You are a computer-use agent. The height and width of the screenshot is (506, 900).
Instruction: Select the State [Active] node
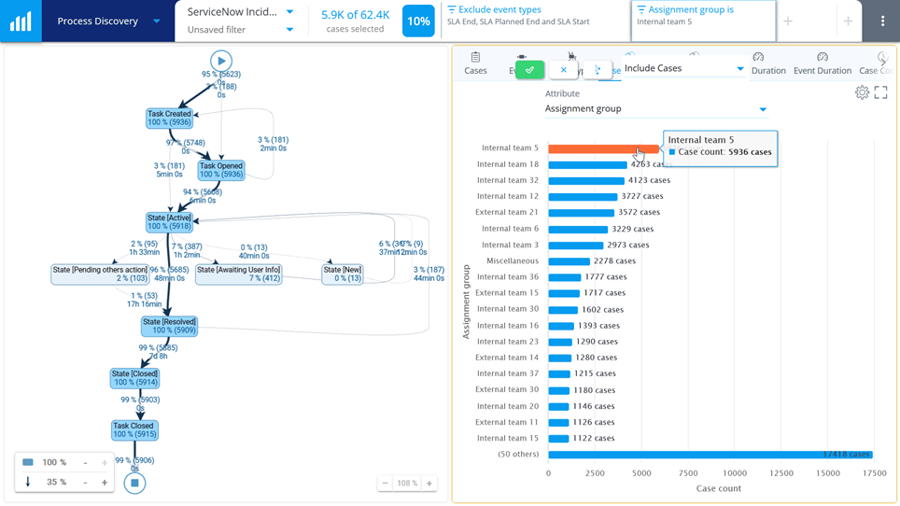click(x=169, y=222)
